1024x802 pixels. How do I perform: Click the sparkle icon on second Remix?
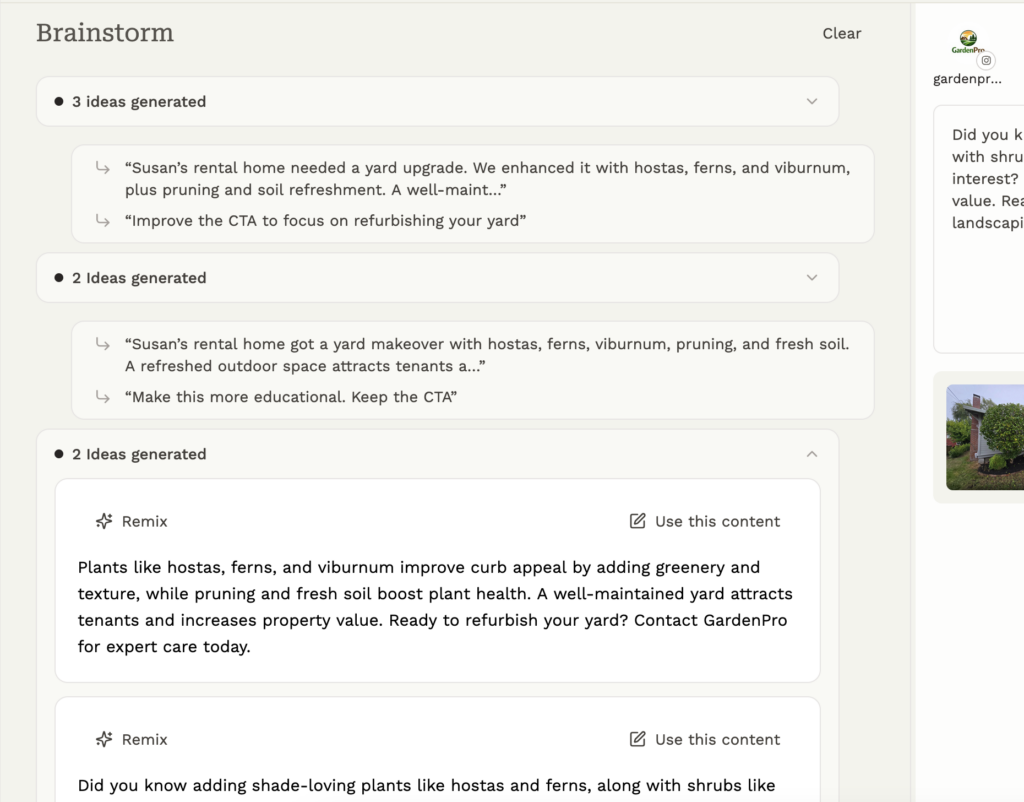click(104, 740)
